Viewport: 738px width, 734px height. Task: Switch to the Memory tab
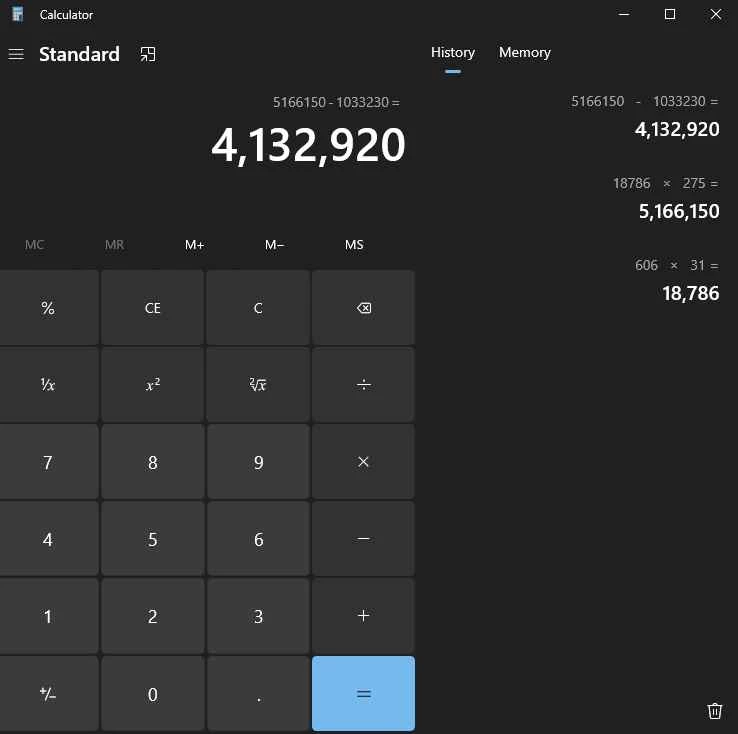point(524,52)
